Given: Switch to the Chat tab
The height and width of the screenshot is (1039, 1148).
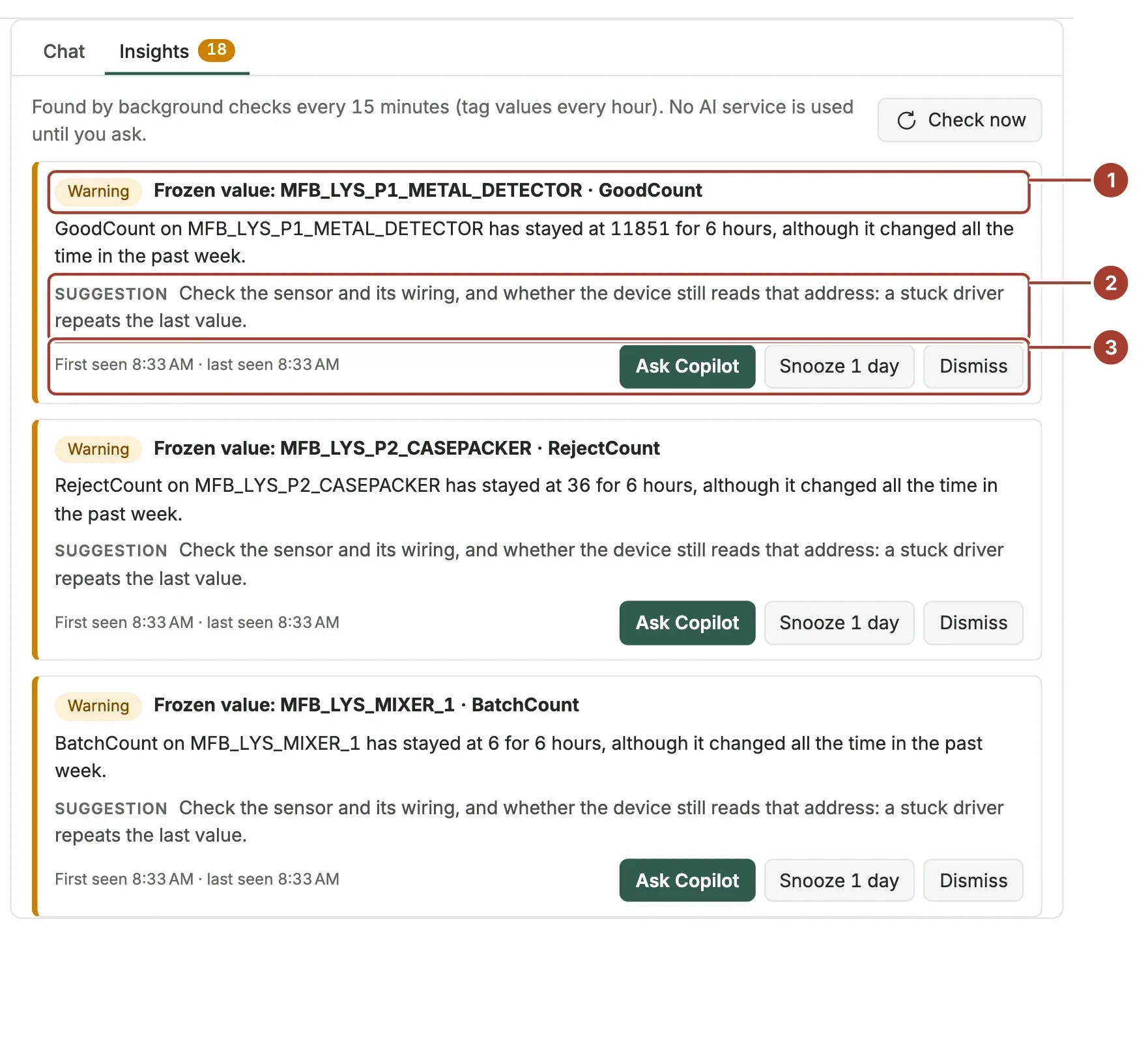Looking at the screenshot, I should (64, 51).
